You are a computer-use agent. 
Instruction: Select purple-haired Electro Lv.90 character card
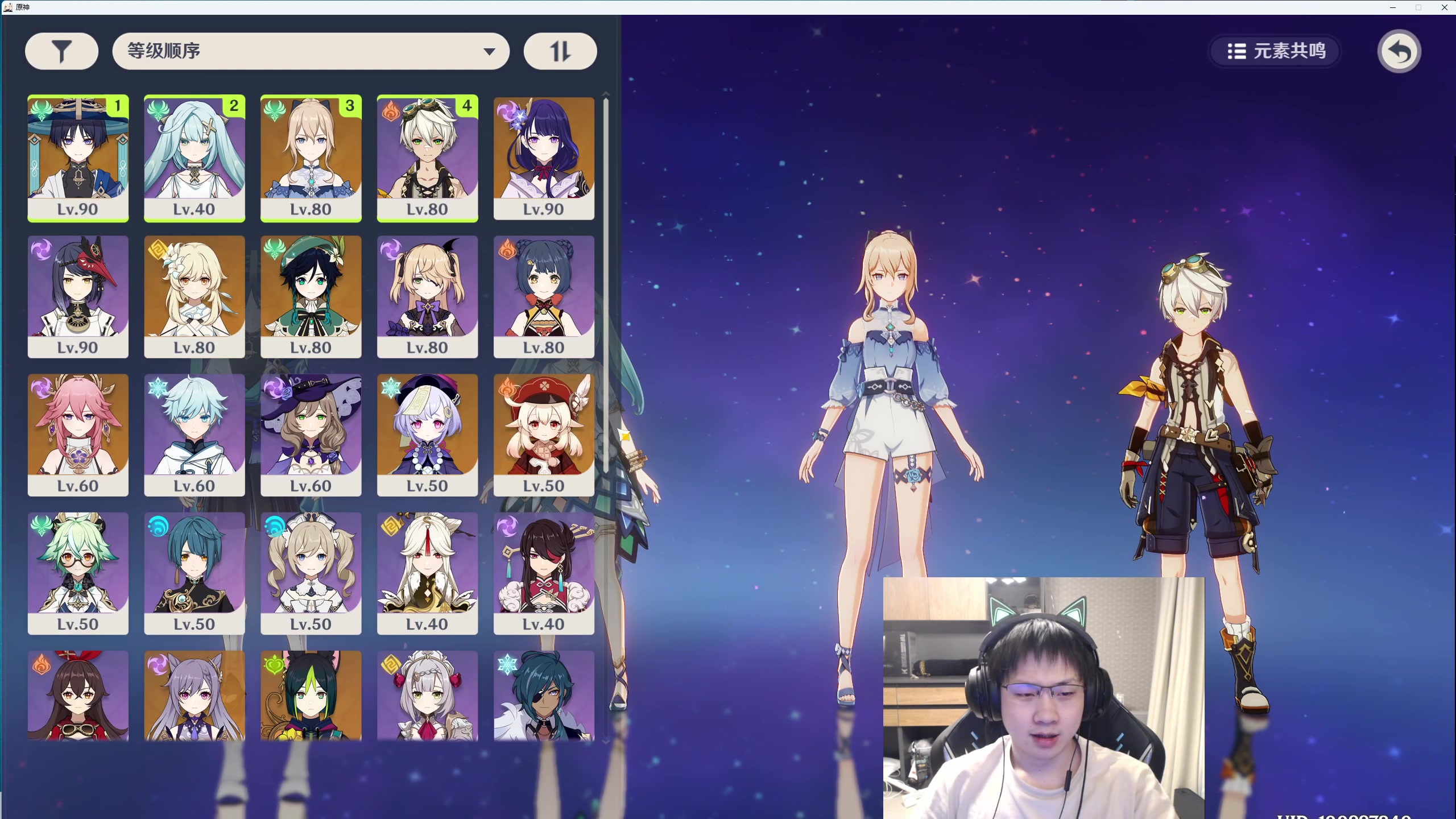click(x=544, y=158)
